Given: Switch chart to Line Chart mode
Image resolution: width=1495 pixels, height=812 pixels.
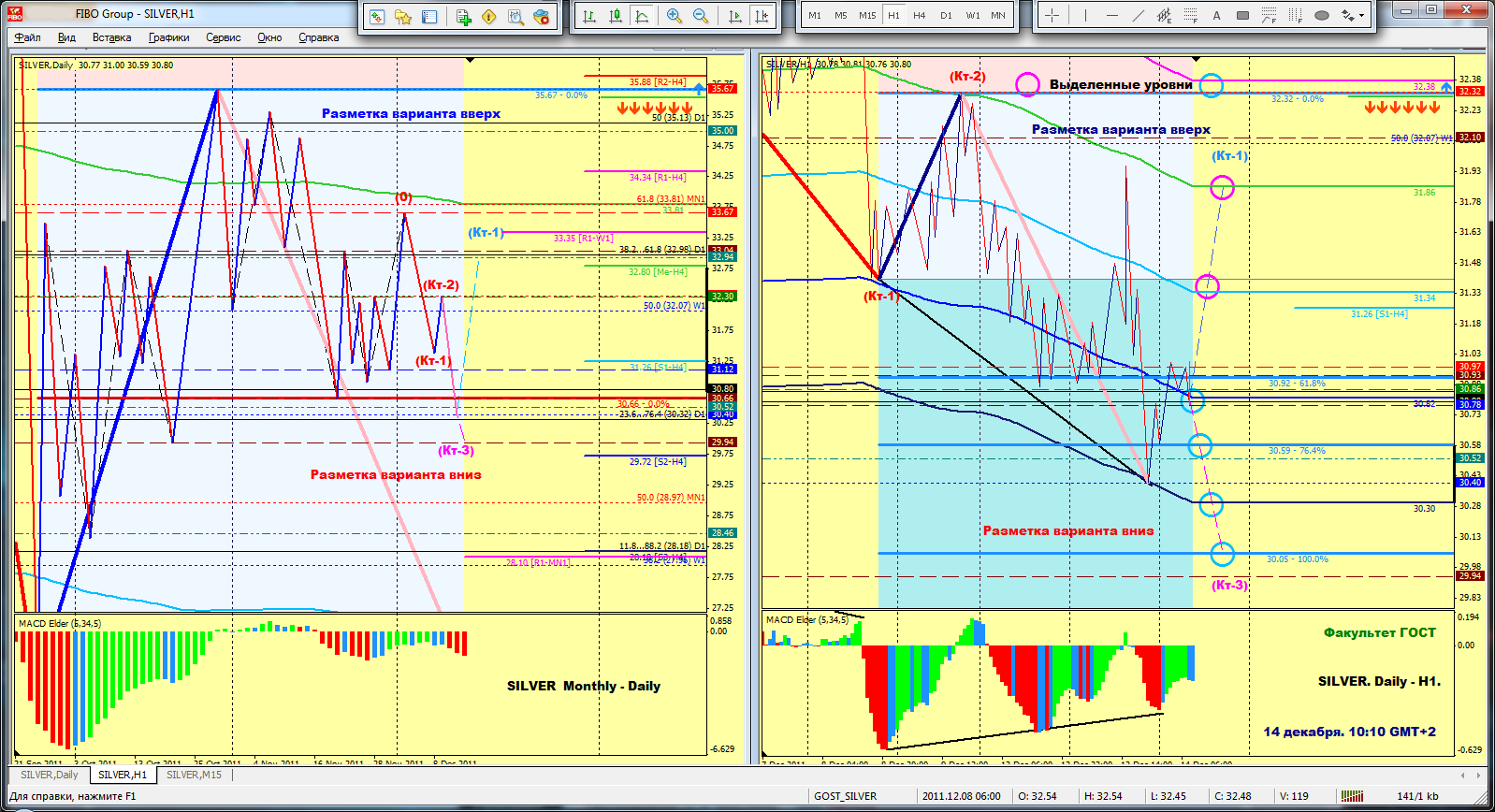Looking at the screenshot, I should [x=642, y=16].
